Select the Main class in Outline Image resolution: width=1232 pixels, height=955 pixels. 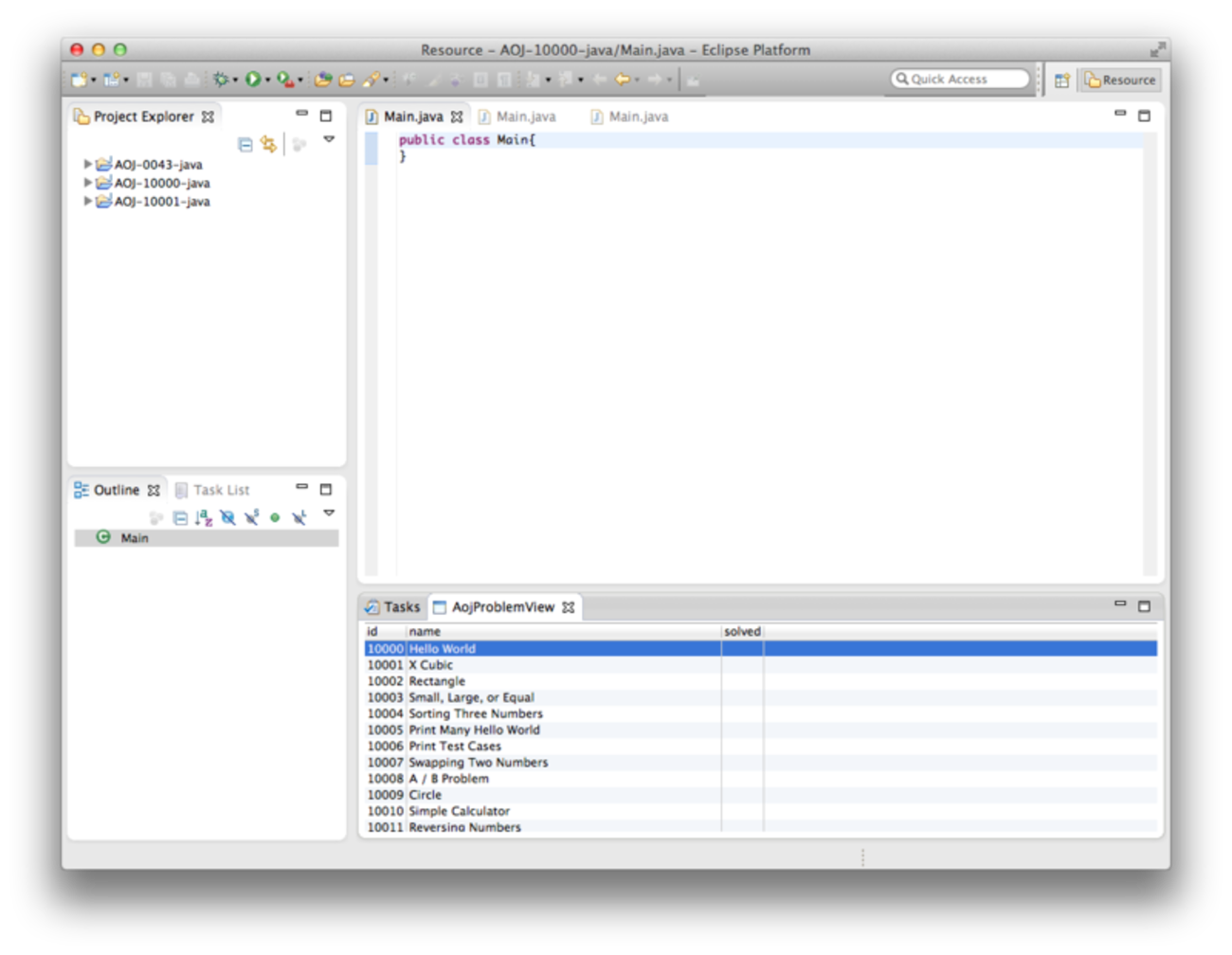[x=134, y=538]
